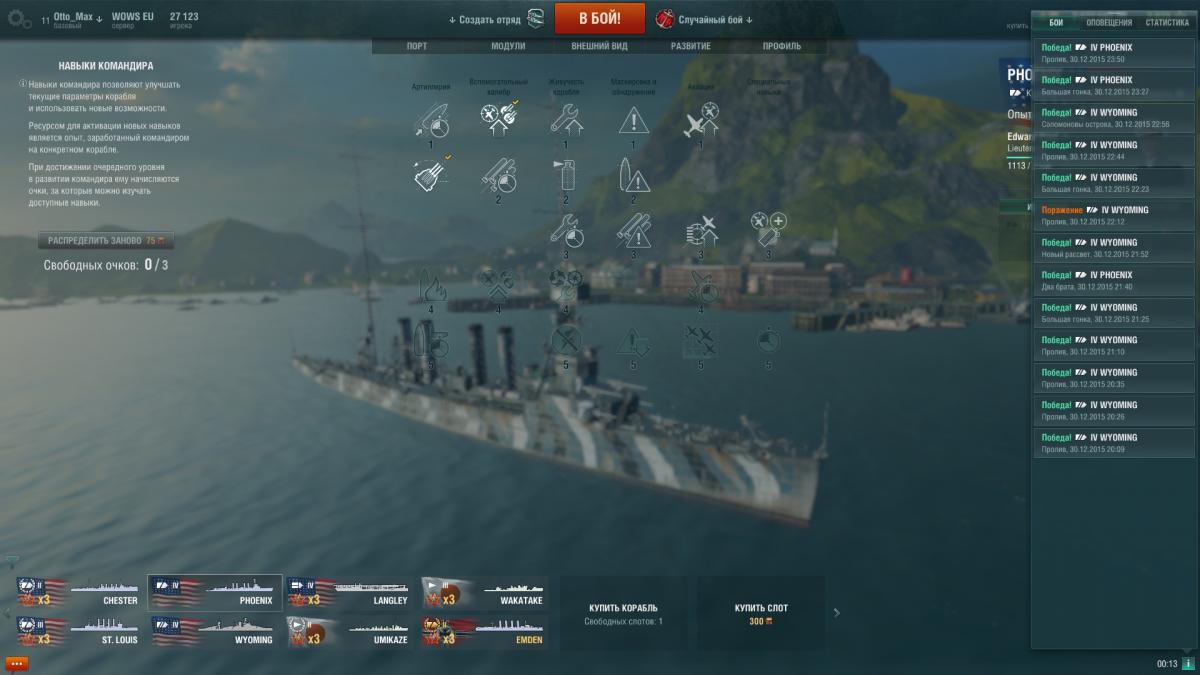Select the level 1 warning triangle skill icon
Viewport: 1200px width, 675px height.
[x=633, y=120]
